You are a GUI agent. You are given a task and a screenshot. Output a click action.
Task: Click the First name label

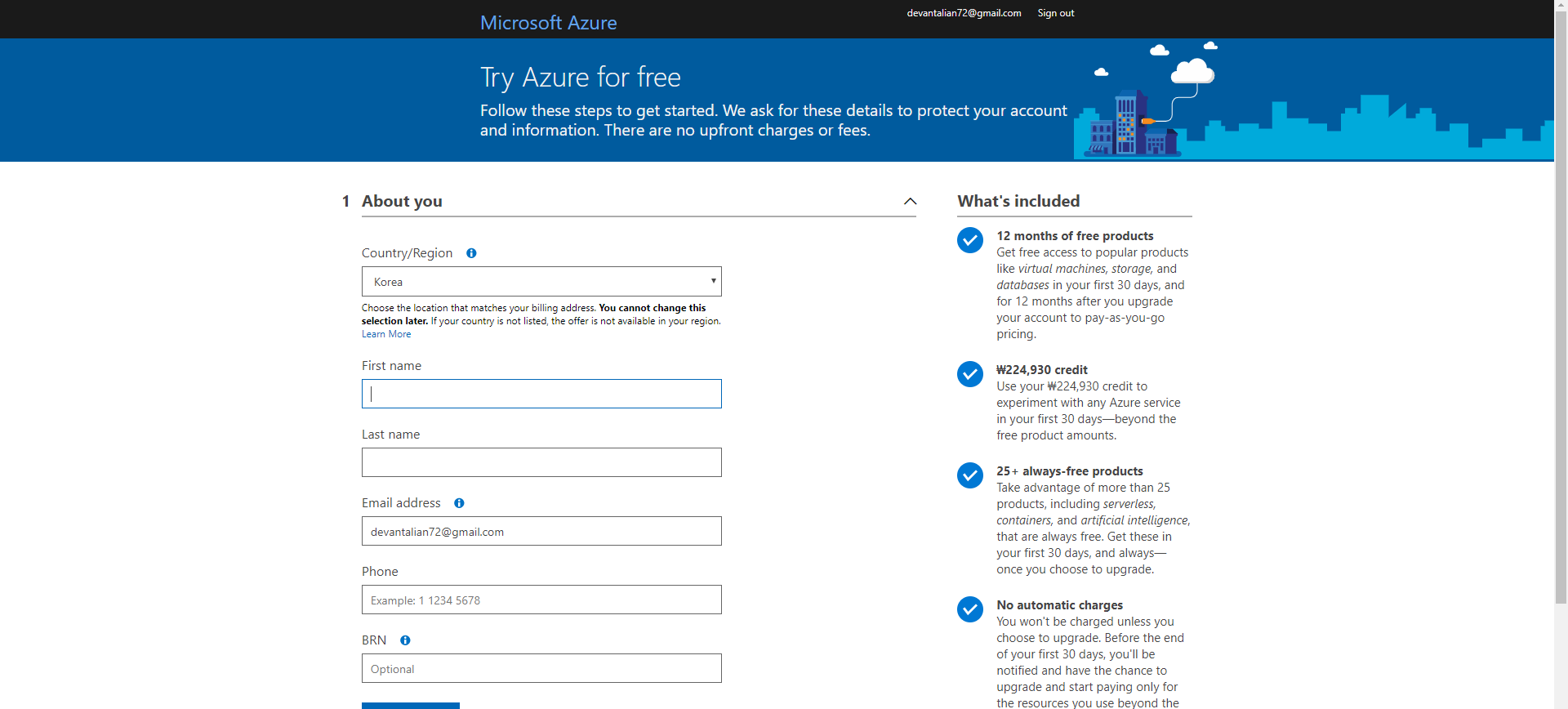pos(391,366)
